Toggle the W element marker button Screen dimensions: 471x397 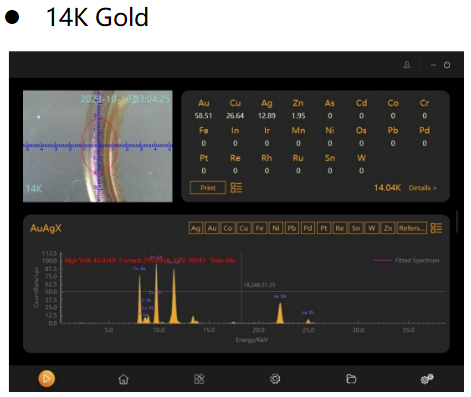click(372, 228)
